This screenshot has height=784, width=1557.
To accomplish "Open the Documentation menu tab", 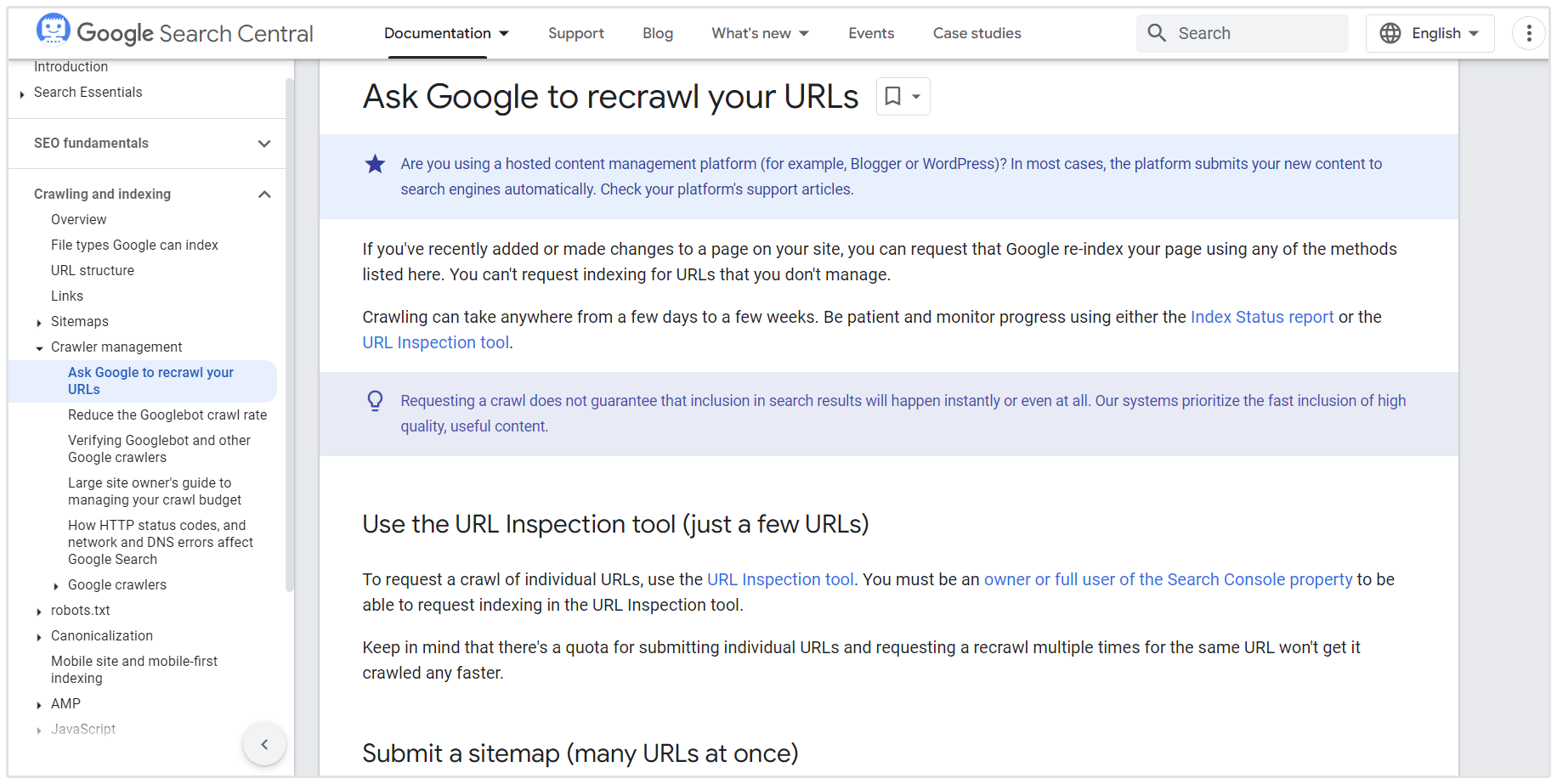I will click(446, 33).
